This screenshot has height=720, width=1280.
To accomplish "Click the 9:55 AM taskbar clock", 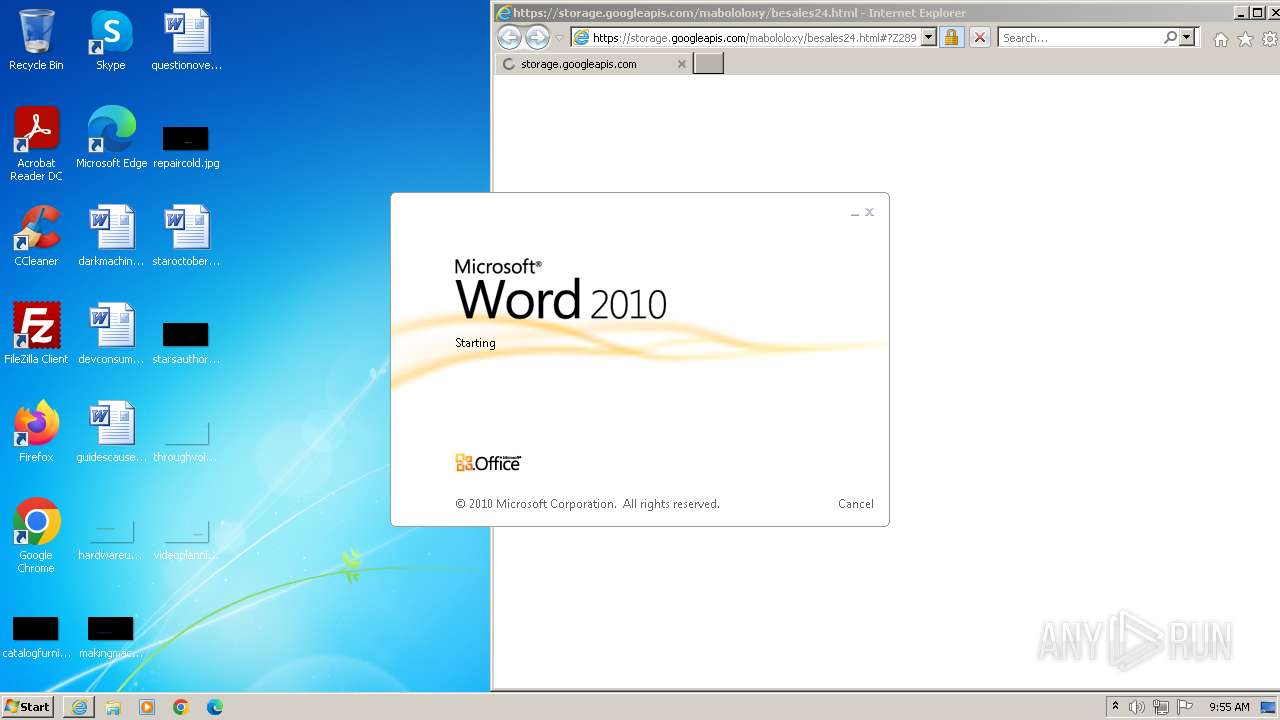I will (x=1229, y=707).
